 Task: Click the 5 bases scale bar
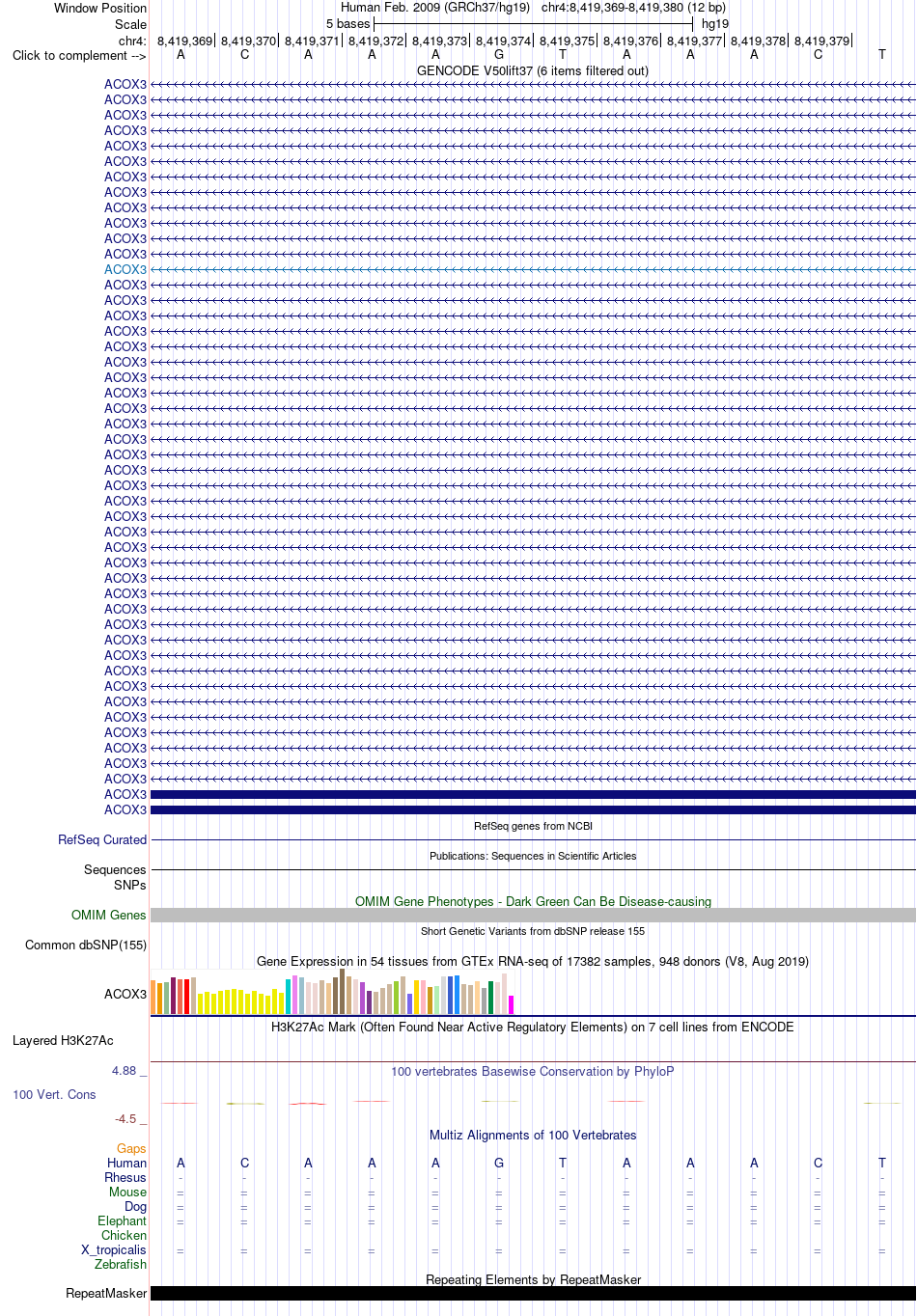[533, 23]
